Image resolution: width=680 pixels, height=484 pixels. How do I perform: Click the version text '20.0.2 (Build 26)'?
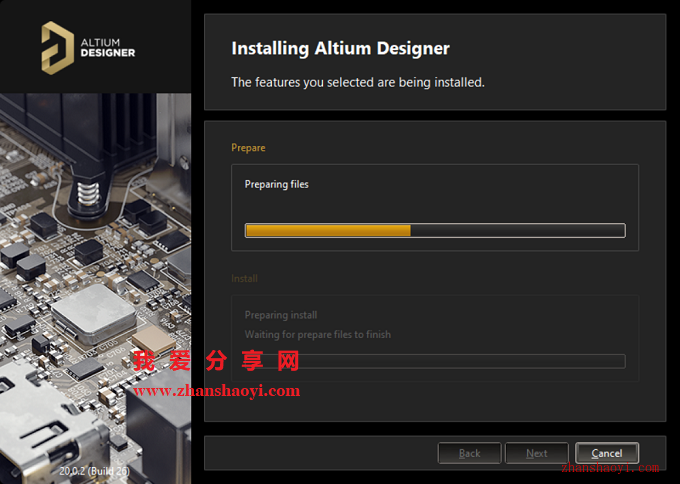tap(95, 471)
